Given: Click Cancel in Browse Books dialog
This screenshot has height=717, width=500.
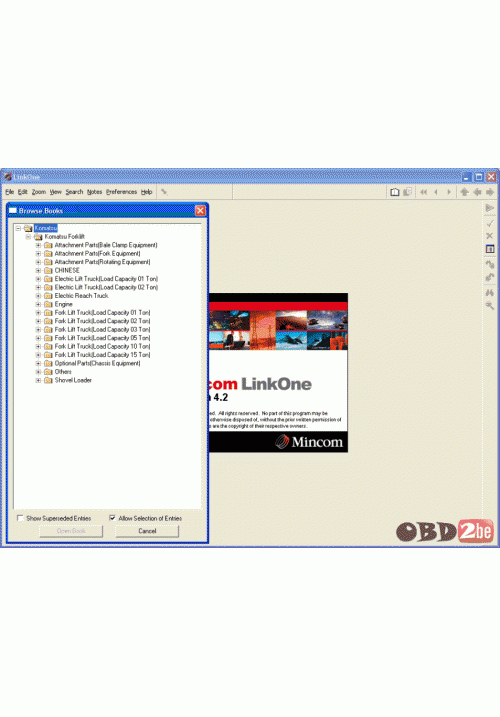Looking at the screenshot, I should [x=147, y=531].
